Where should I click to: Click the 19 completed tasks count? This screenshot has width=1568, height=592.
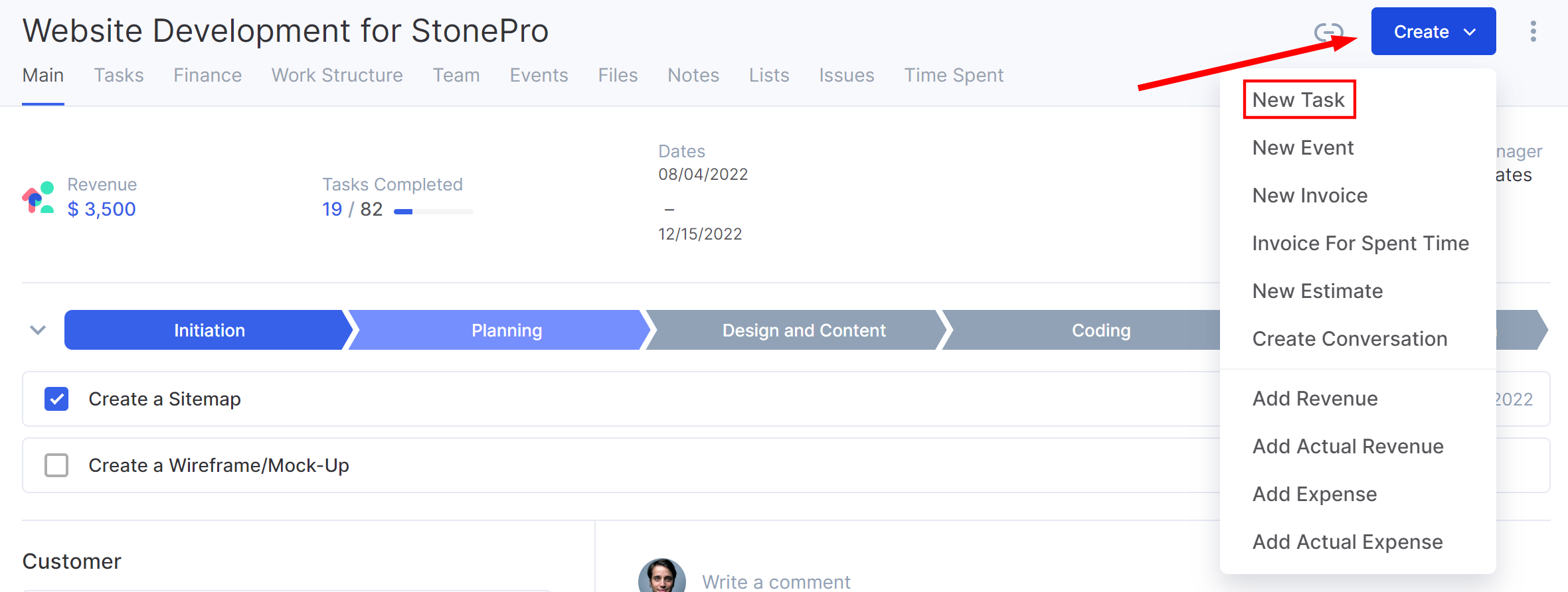click(x=332, y=209)
